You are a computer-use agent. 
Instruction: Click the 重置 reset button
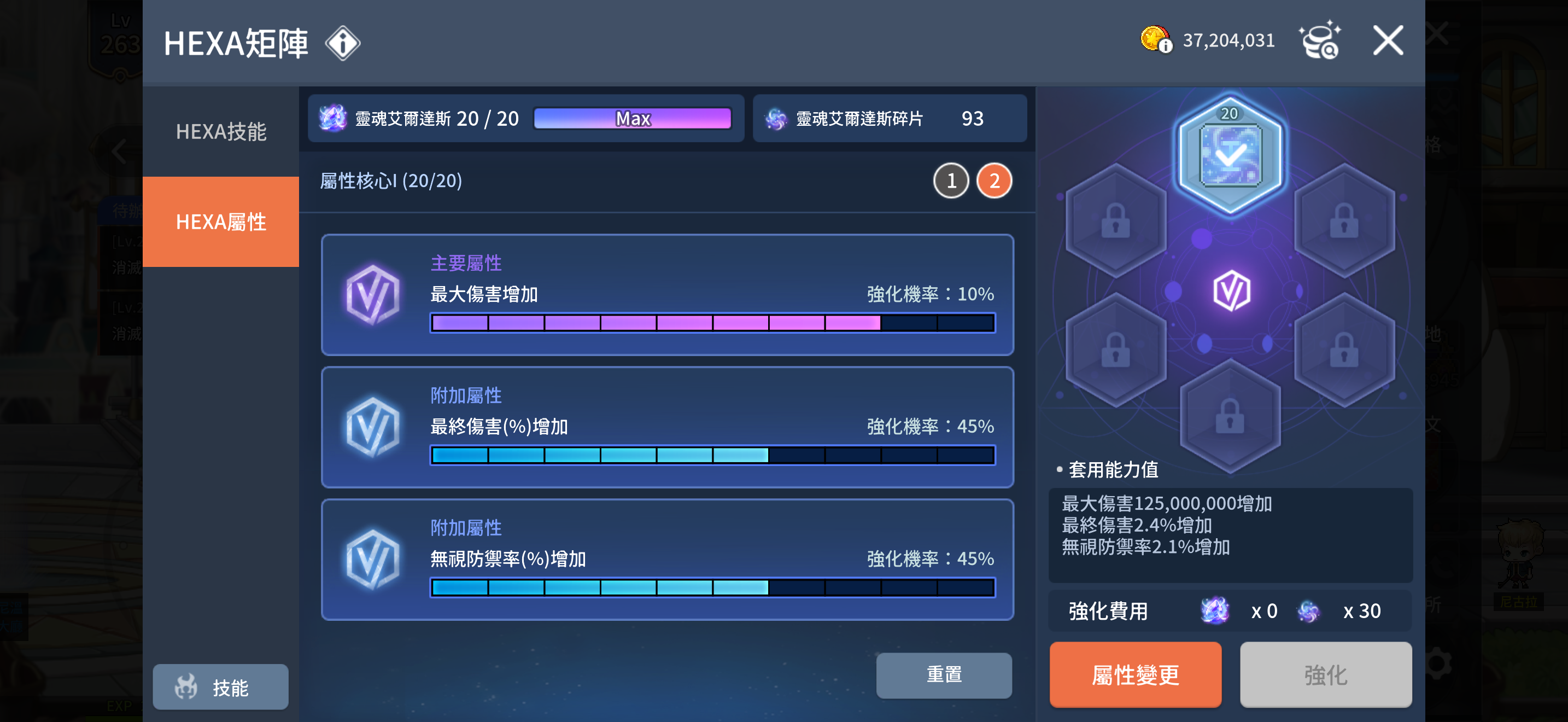pyautogui.click(x=944, y=675)
